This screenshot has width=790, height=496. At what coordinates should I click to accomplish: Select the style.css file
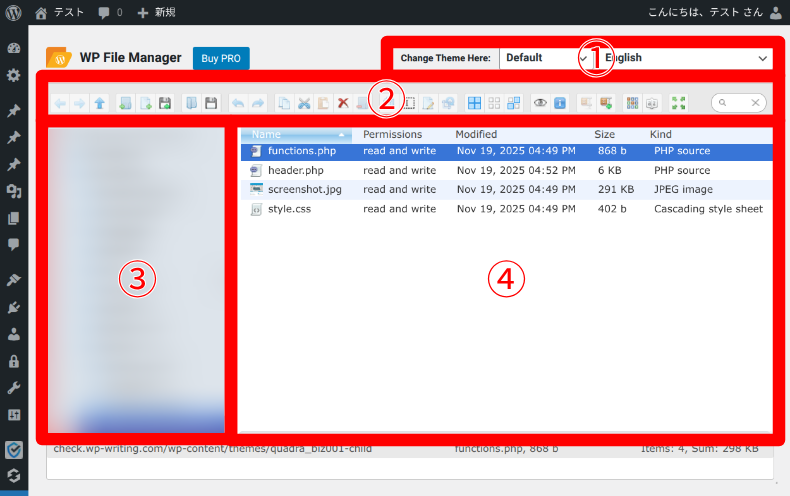506,209
